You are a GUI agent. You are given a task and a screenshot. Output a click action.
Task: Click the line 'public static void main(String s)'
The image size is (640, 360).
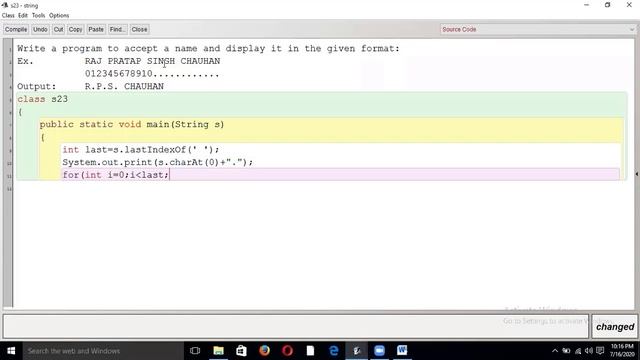click(x=132, y=124)
